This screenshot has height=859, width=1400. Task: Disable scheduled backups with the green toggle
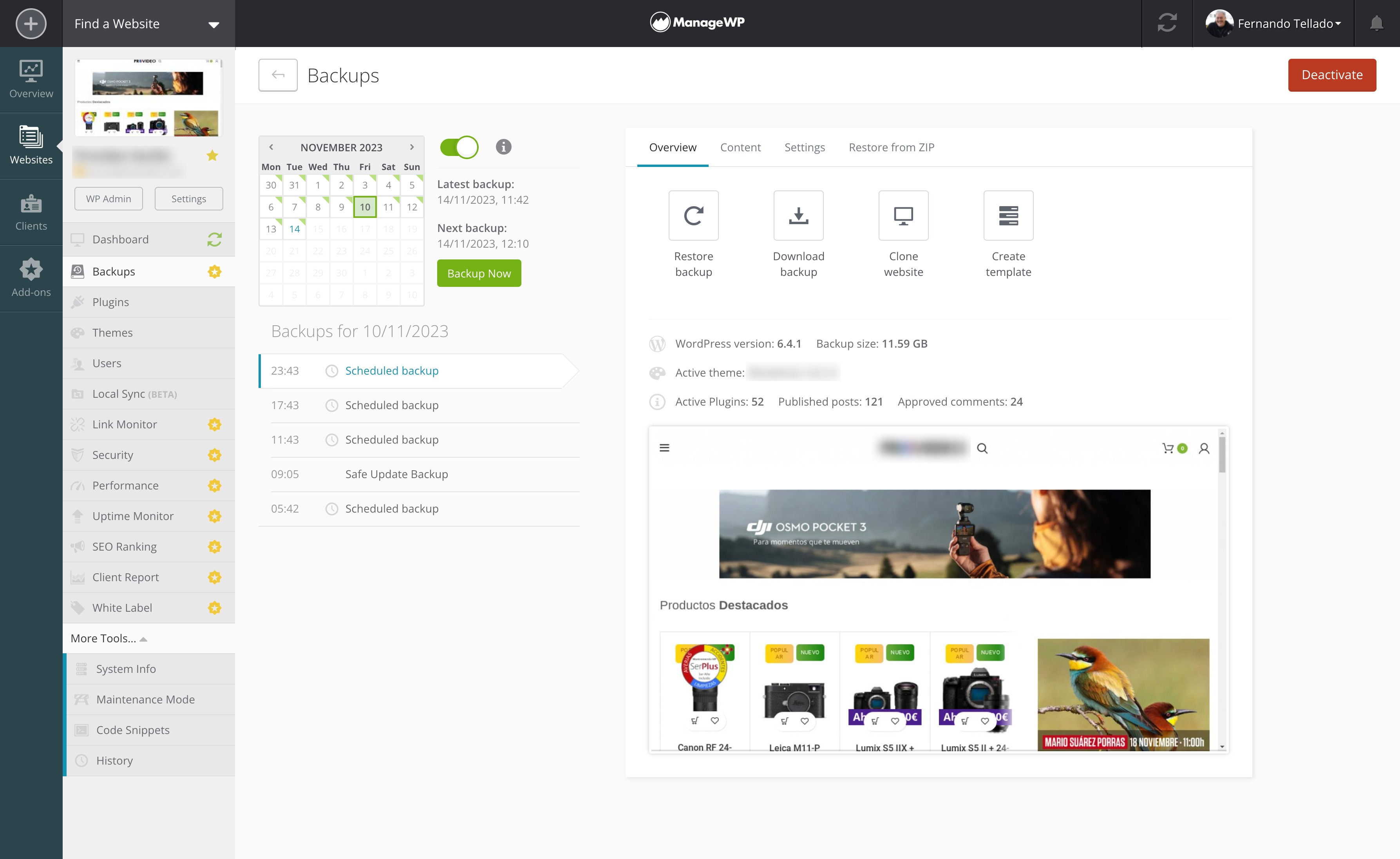459,147
